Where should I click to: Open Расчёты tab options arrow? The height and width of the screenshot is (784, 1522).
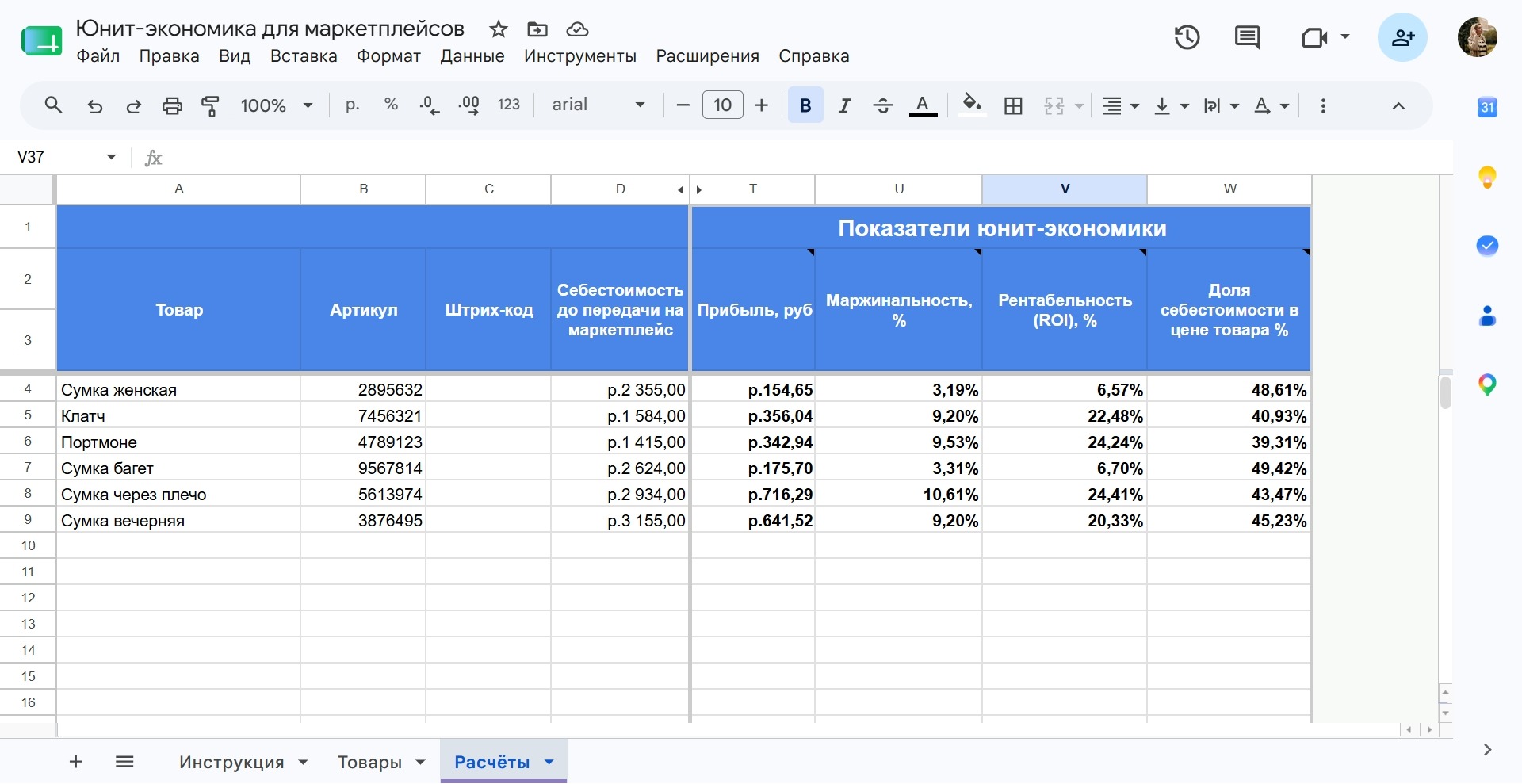(549, 762)
